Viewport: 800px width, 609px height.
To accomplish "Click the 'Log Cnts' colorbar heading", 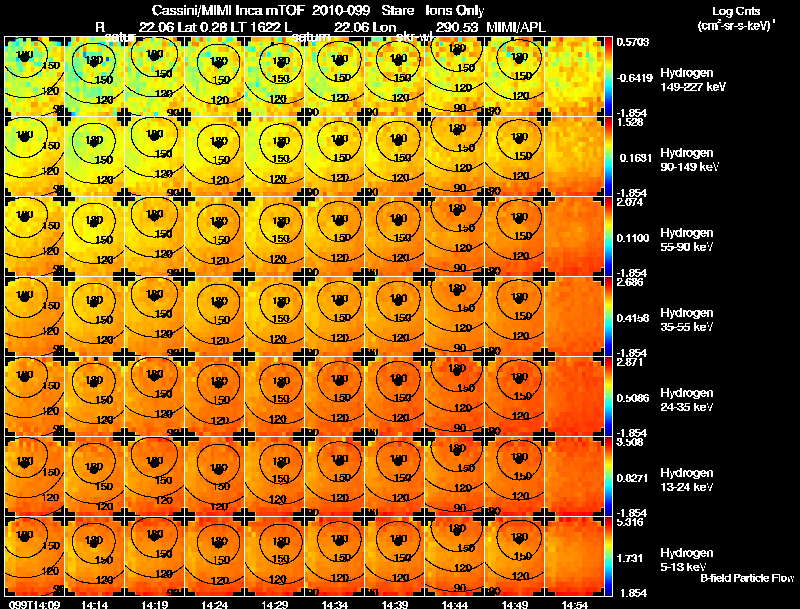I will pyautogui.click(x=735, y=11).
